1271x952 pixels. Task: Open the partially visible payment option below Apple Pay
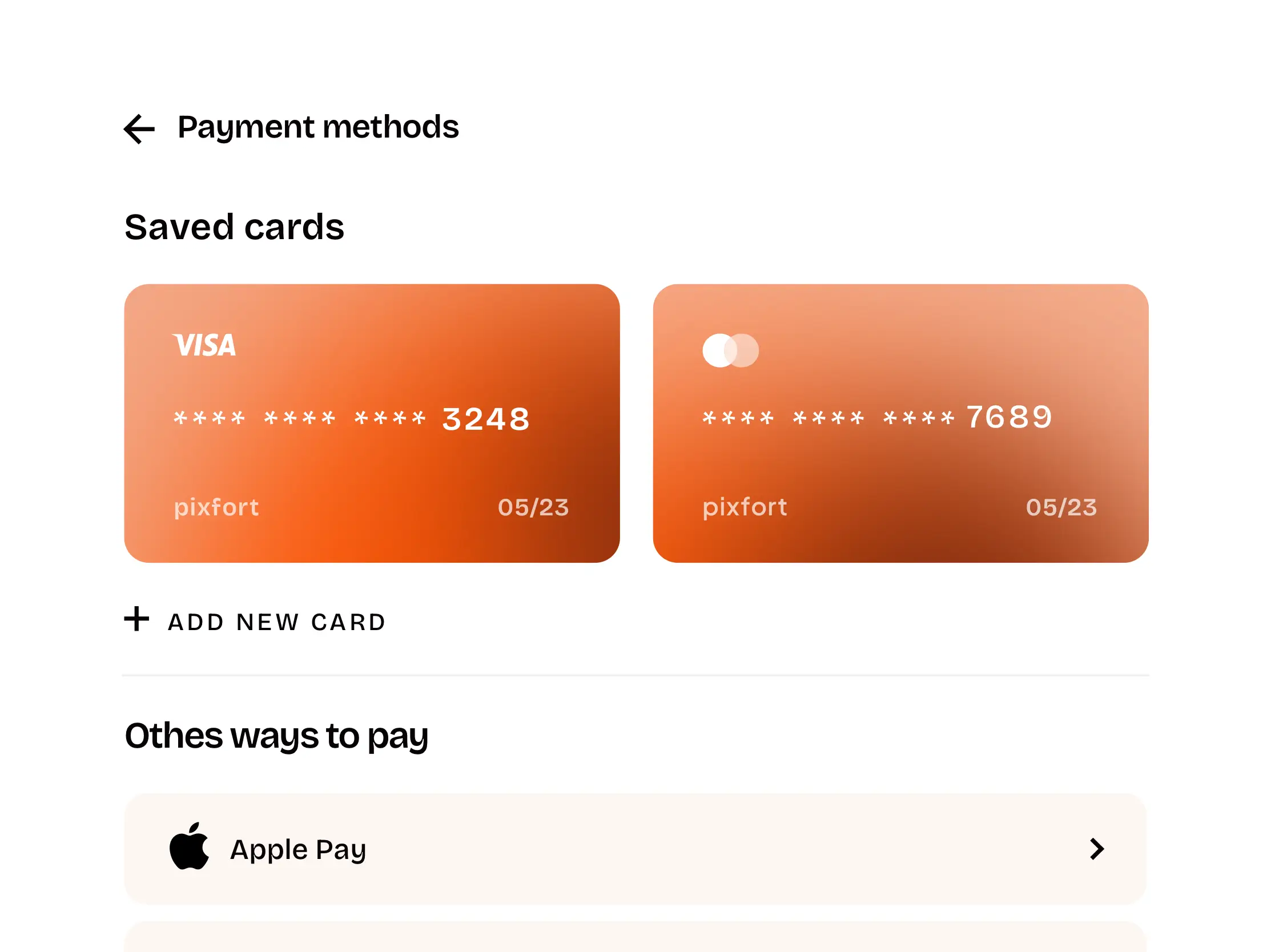[635, 938]
